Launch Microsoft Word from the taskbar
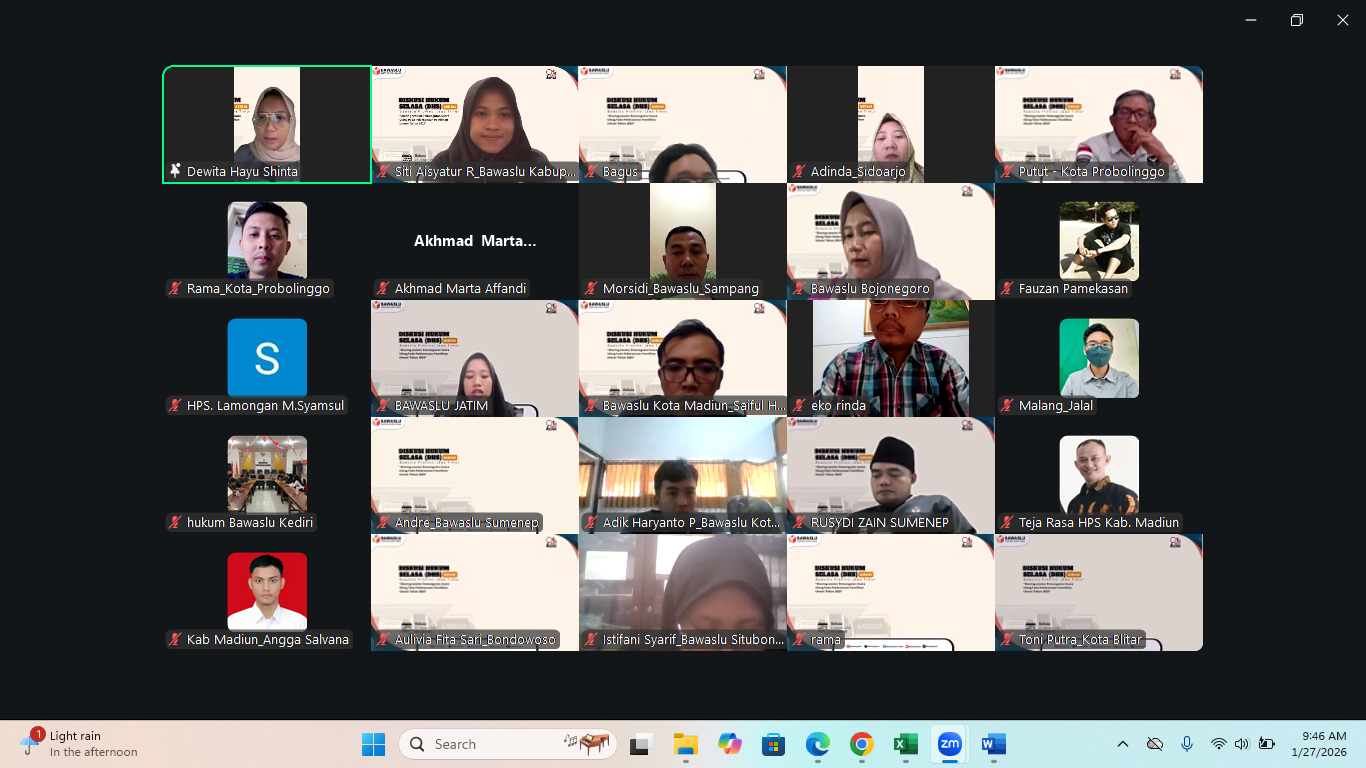 (x=993, y=744)
